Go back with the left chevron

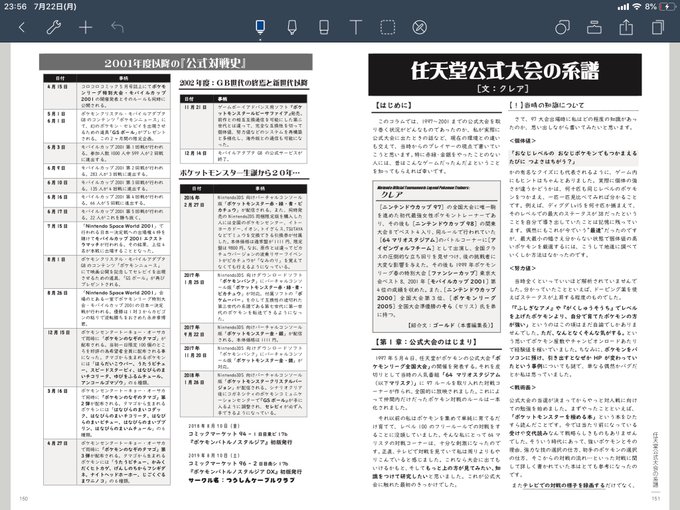click(x=22, y=28)
